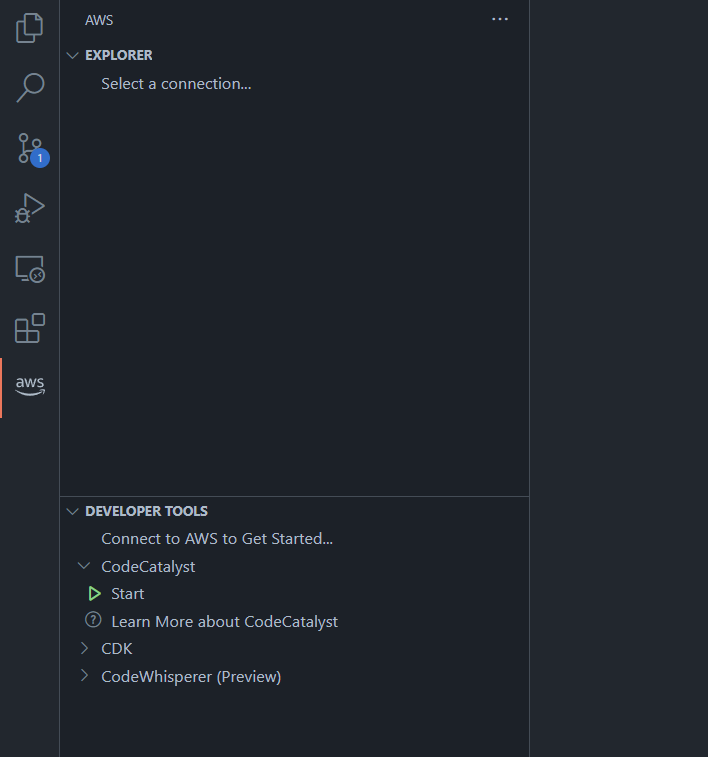The width and height of the screenshot is (708, 757).
Task: Collapse the CodeCatalyst tree node
Action: tap(84, 566)
